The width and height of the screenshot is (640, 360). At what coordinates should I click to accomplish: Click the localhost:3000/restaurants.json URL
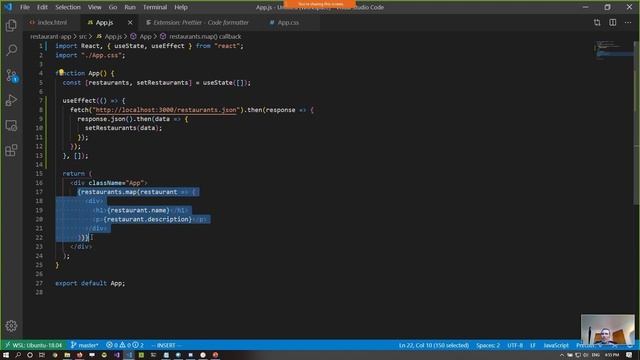(x=165, y=110)
